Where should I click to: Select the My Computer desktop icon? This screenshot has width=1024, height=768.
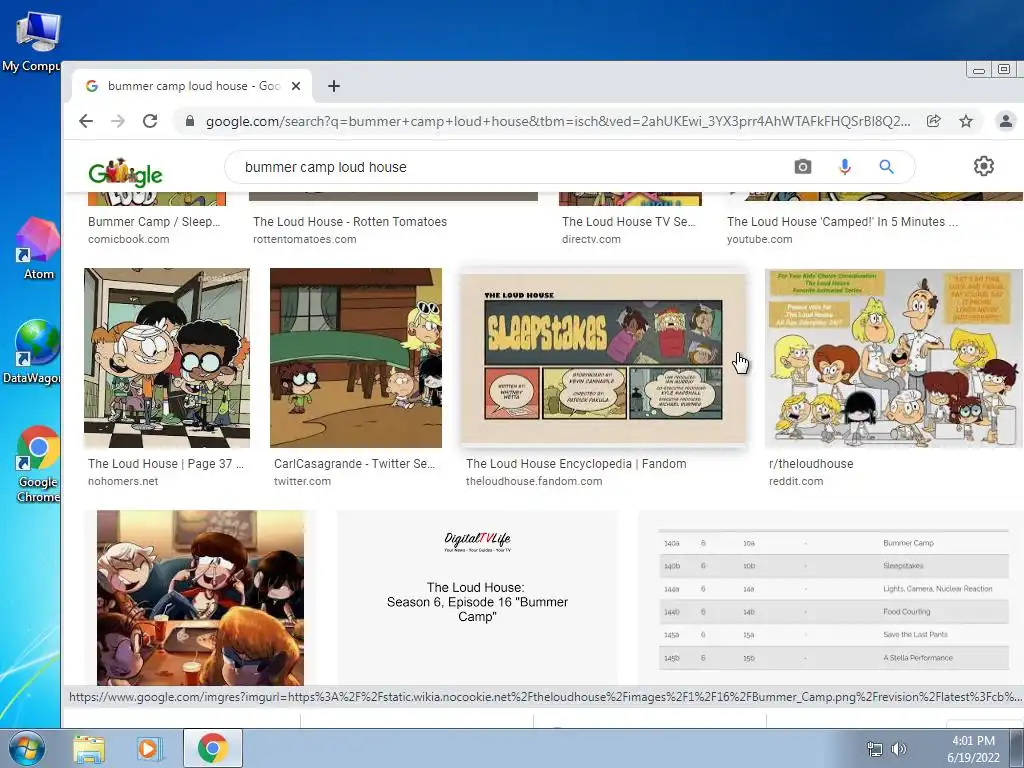click(x=31, y=42)
